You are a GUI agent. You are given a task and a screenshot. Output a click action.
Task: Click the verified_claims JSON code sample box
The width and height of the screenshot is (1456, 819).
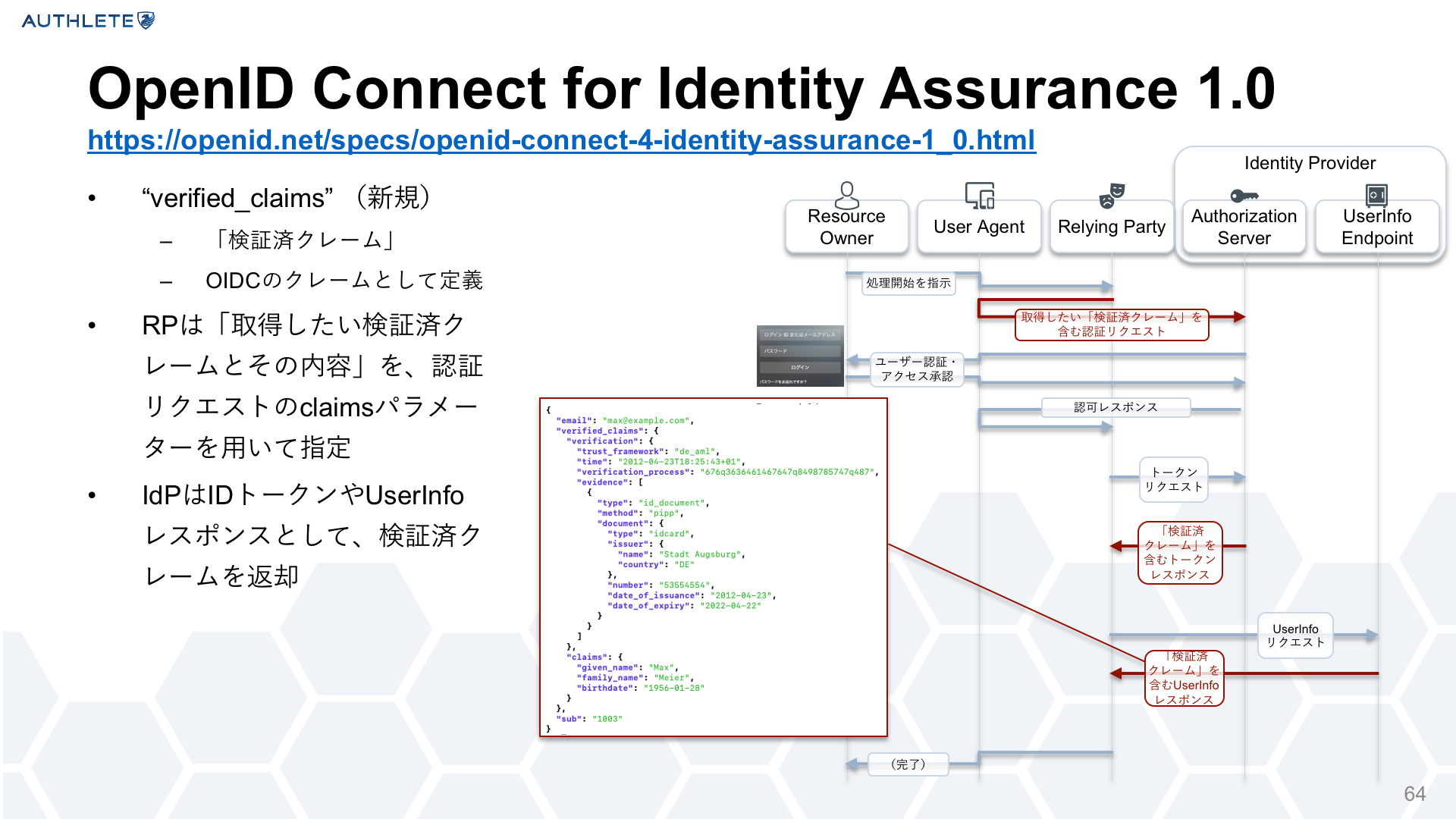713,566
